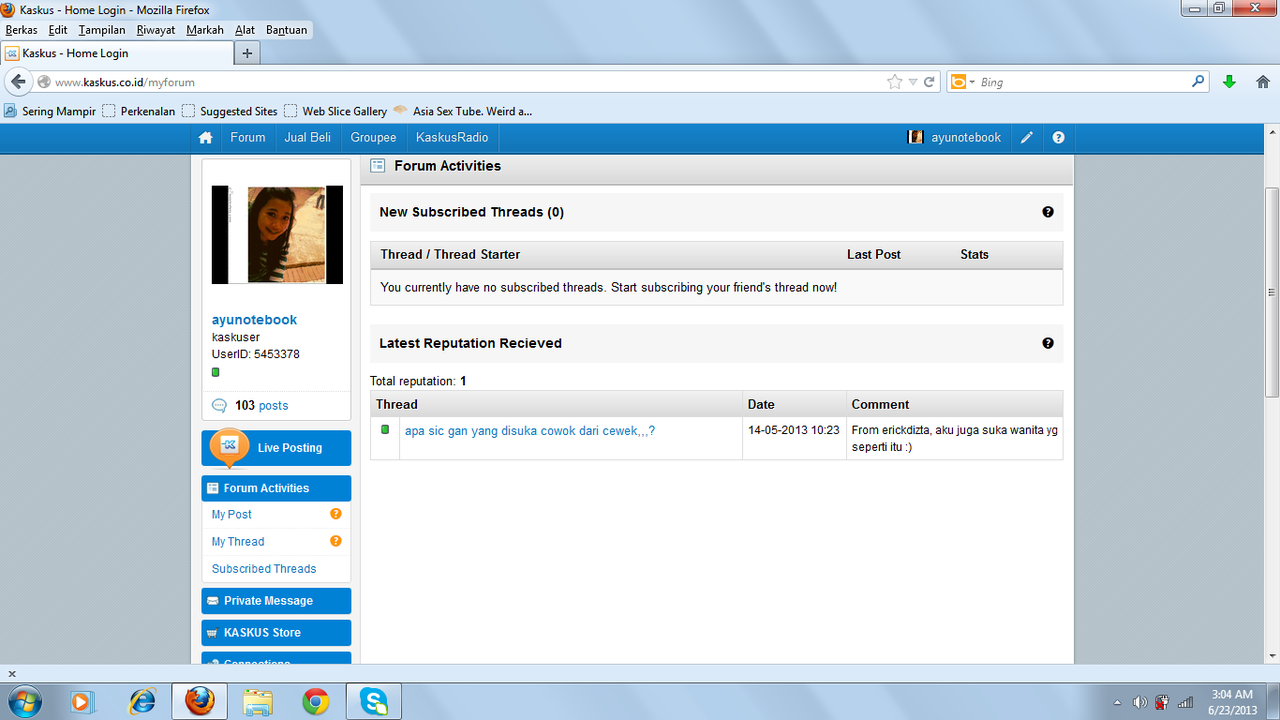Open a new tab with plus button
The image size is (1280, 720).
click(x=247, y=53)
